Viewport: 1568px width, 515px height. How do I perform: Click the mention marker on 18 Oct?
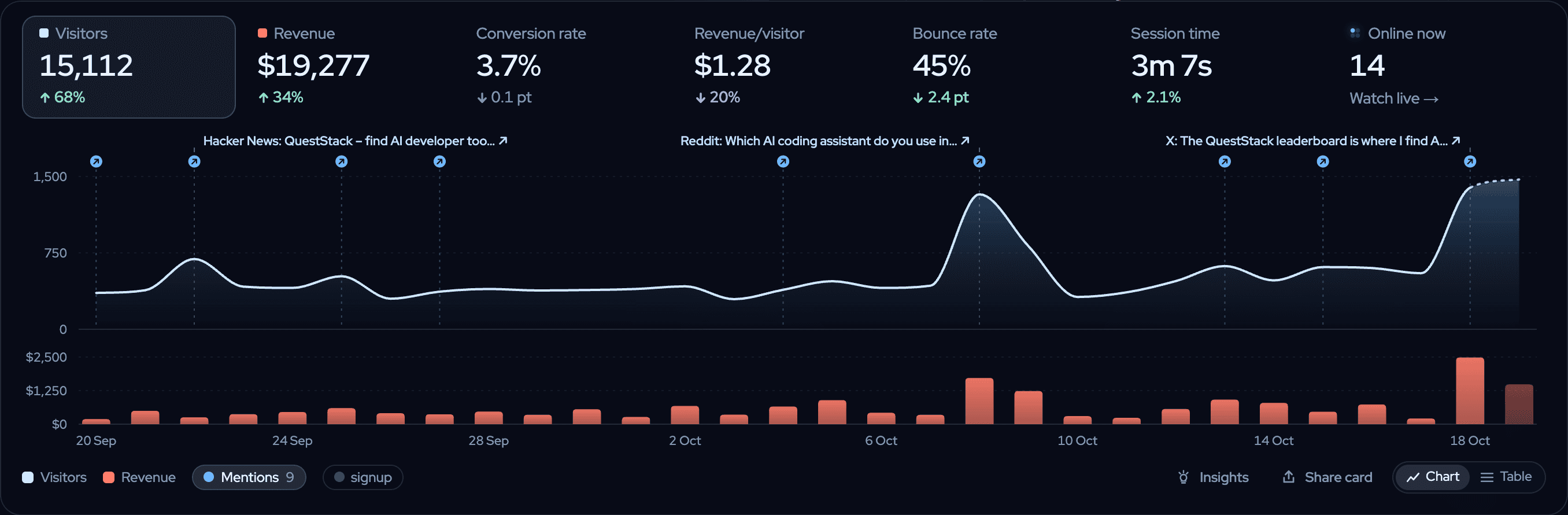point(1470,161)
